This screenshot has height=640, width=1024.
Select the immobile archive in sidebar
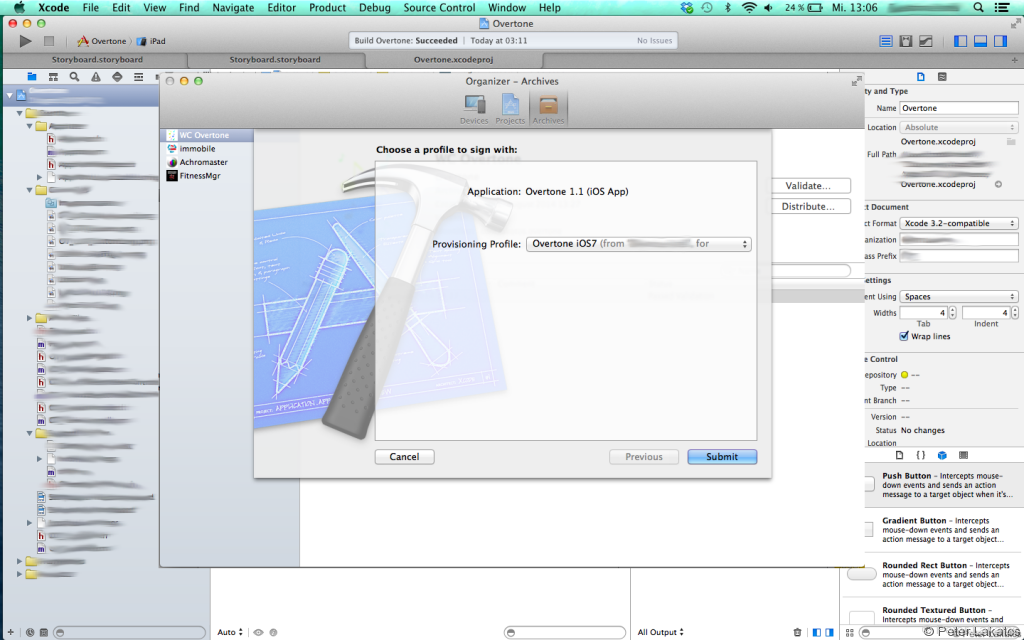pyautogui.click(x=206, y=149)
